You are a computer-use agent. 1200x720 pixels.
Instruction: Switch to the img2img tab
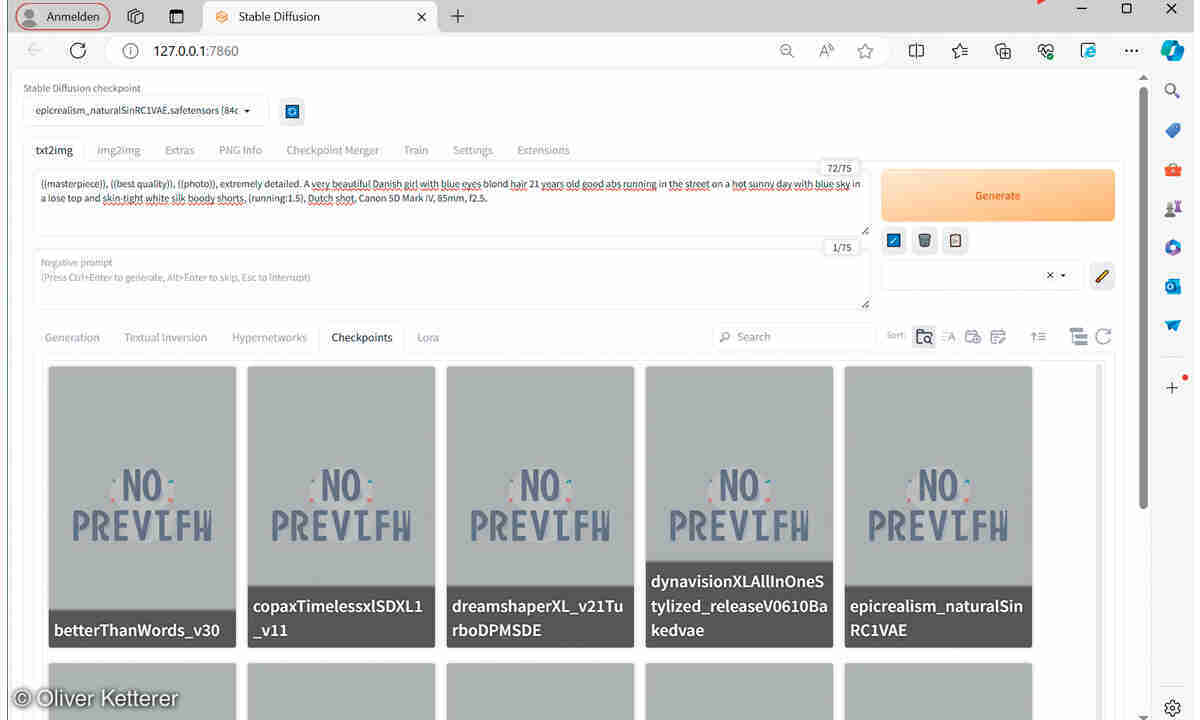(118, 150)
